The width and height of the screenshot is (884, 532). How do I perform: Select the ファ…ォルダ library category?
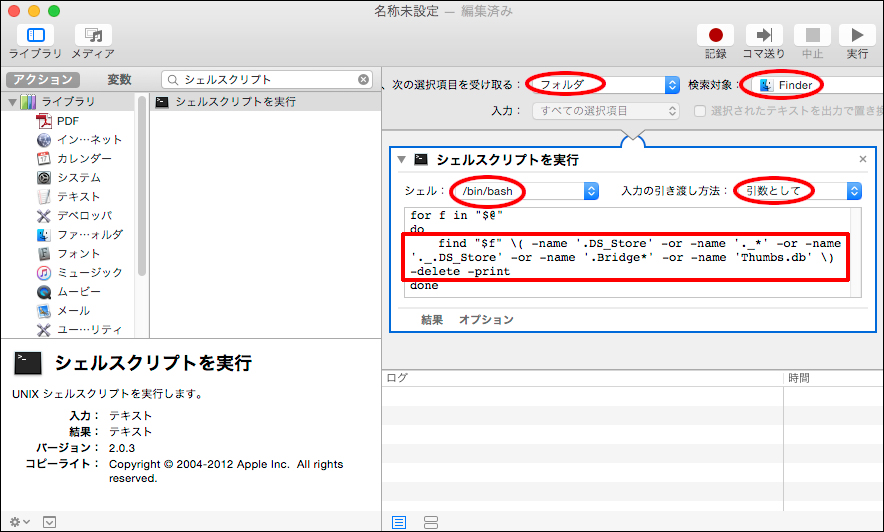coord(79,234)
